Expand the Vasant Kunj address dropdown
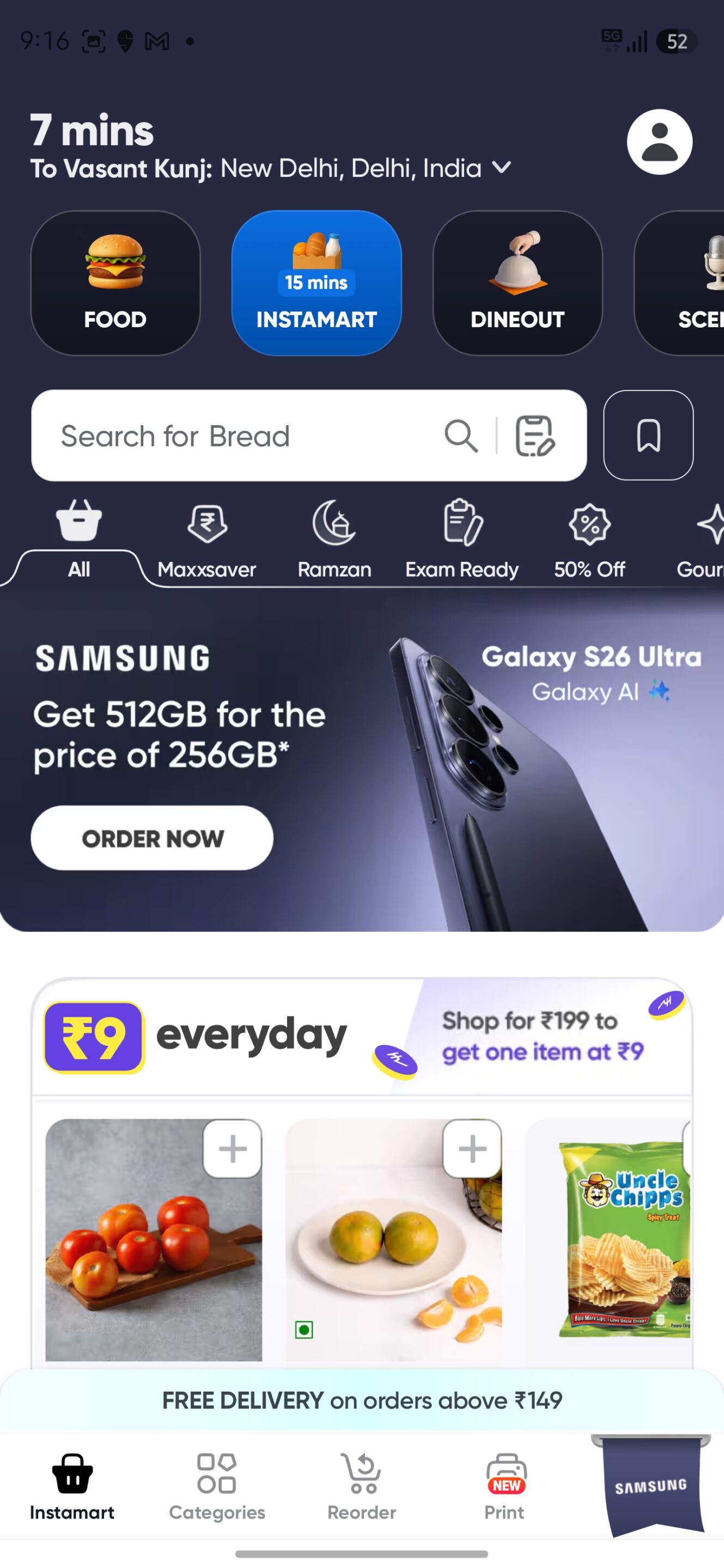This screenshot has height=1568, width=724. [502, 167]
